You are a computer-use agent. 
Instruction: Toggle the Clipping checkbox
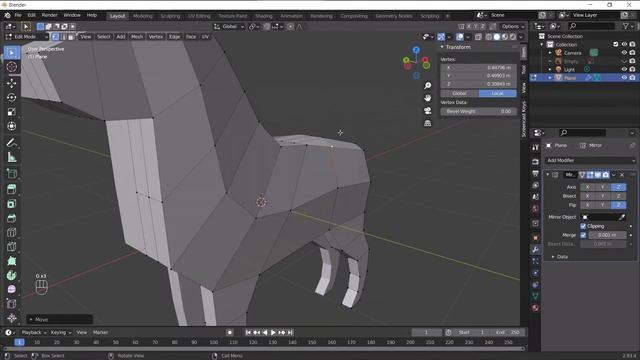tap(583, 226)
